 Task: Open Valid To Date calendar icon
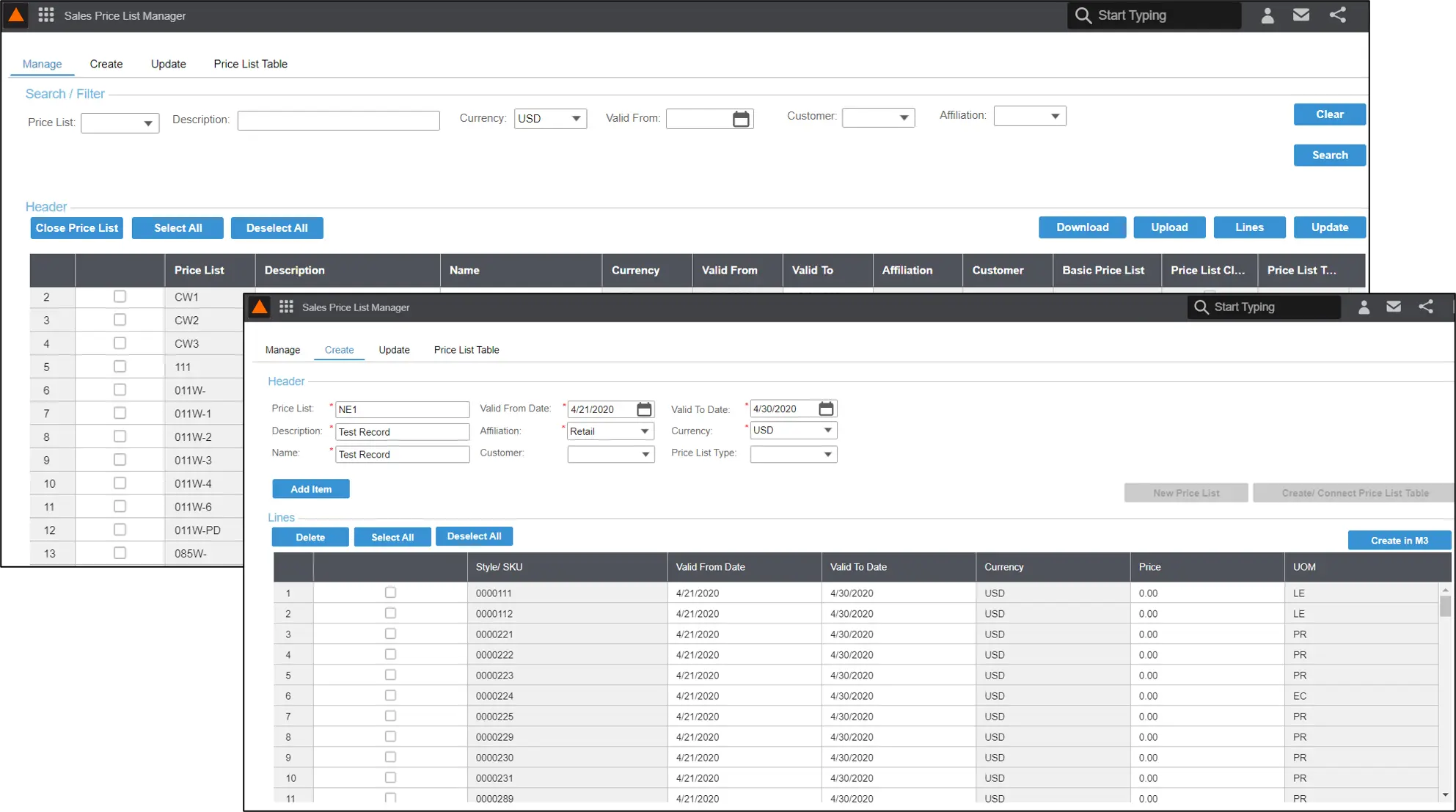826,409
